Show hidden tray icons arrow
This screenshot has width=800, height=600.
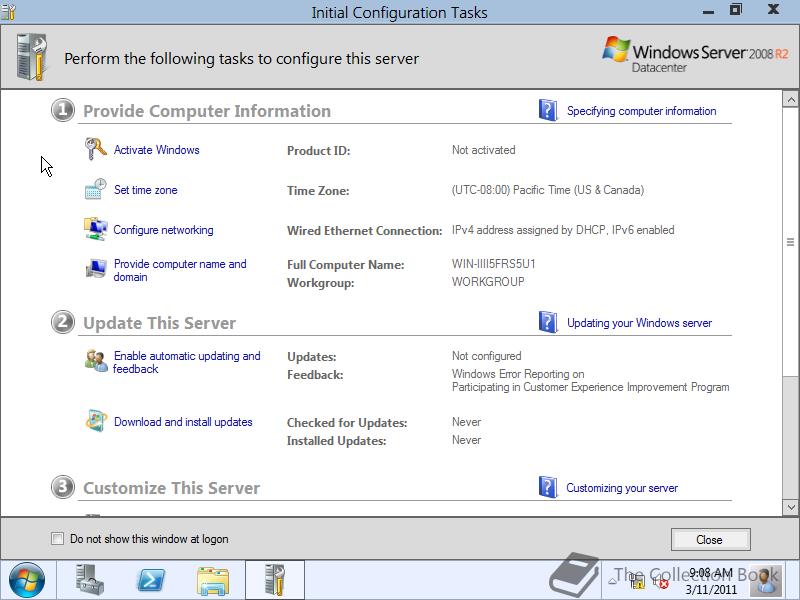click(x=613, y=581)
